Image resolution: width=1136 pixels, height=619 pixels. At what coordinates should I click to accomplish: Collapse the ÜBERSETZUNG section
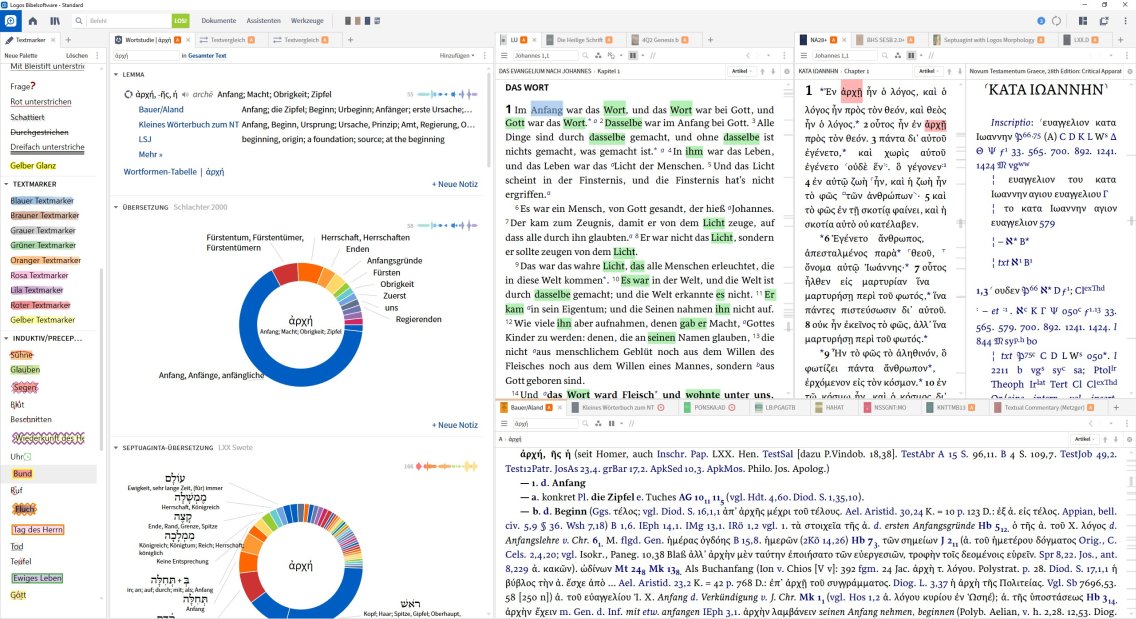coord(116,207)
